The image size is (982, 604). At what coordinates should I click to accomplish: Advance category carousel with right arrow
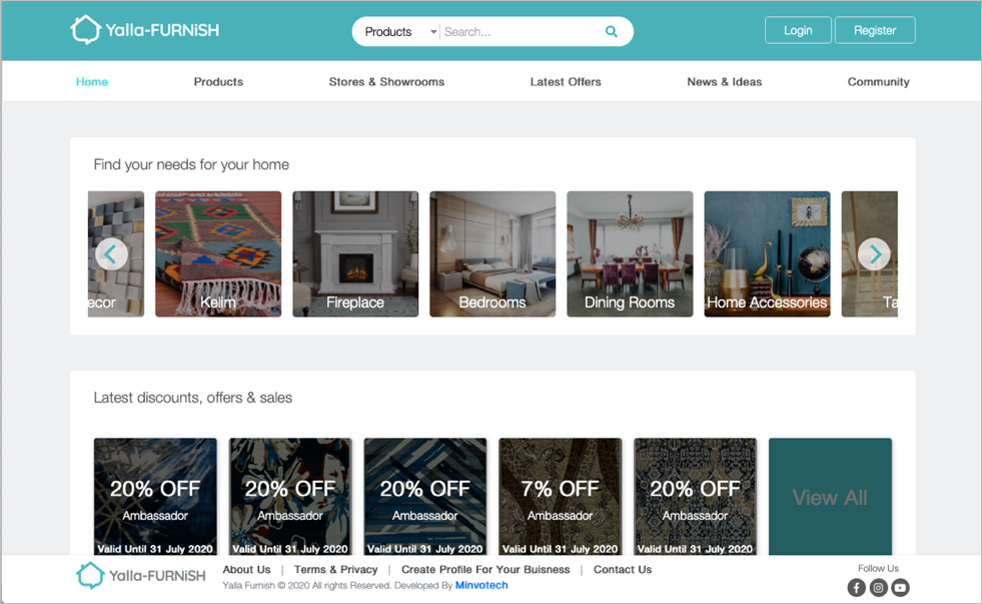(x=874, y=254)
